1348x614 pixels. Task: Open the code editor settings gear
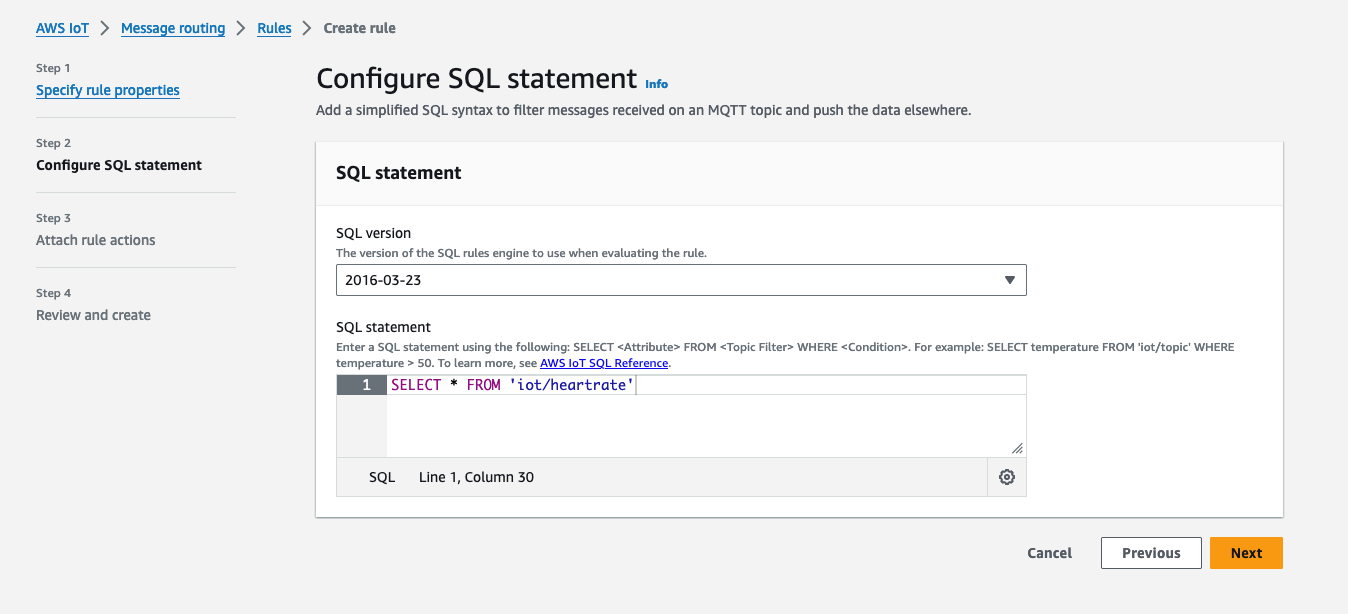pos(1007,478)
